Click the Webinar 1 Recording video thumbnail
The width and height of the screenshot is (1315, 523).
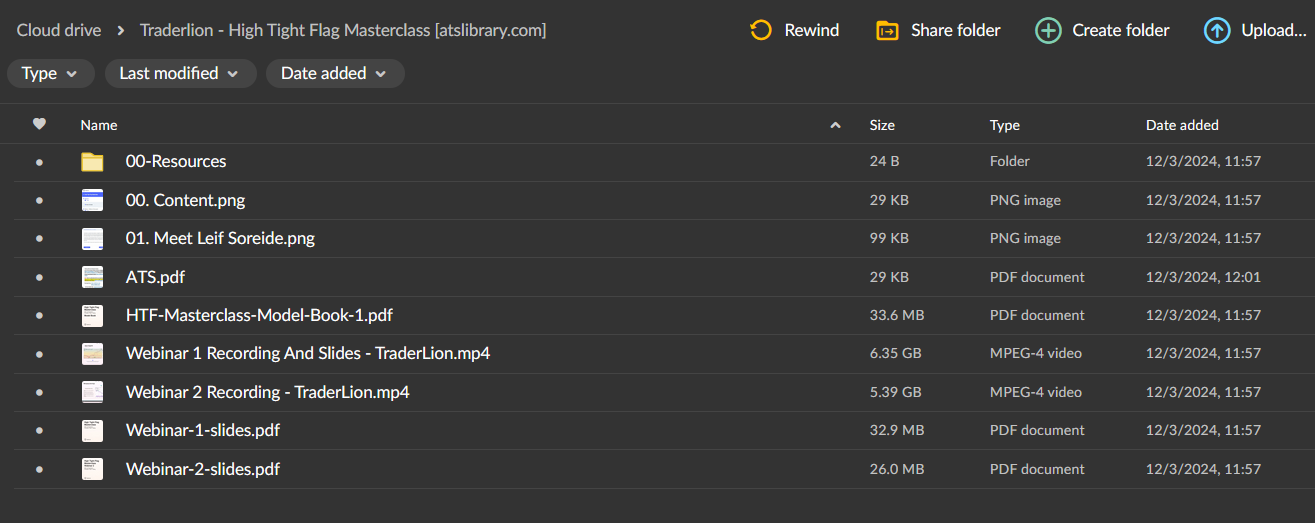[x=93, y=354]
